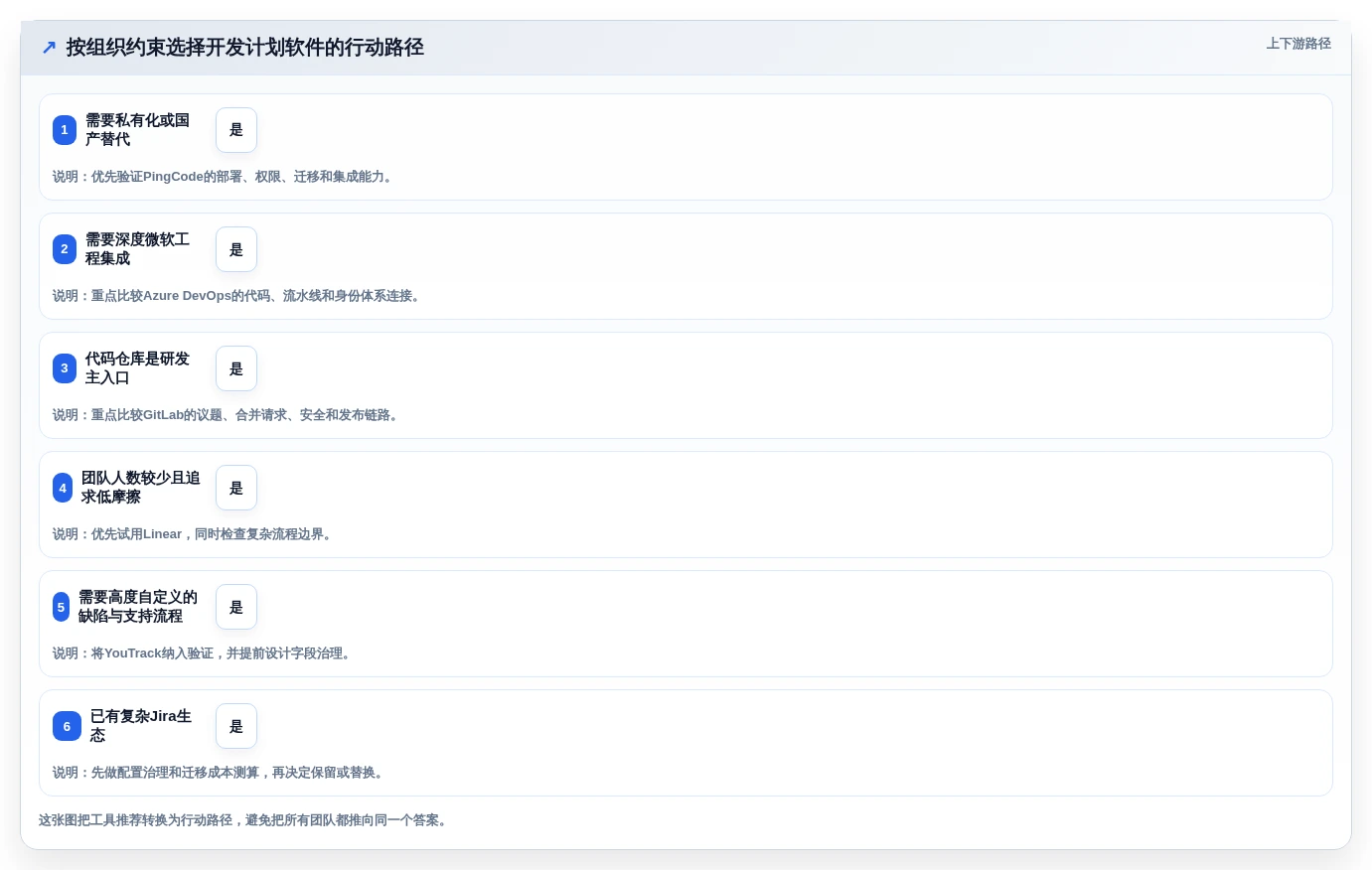
Task: Select step number 5 badge
Action: [x=61, y=607]
